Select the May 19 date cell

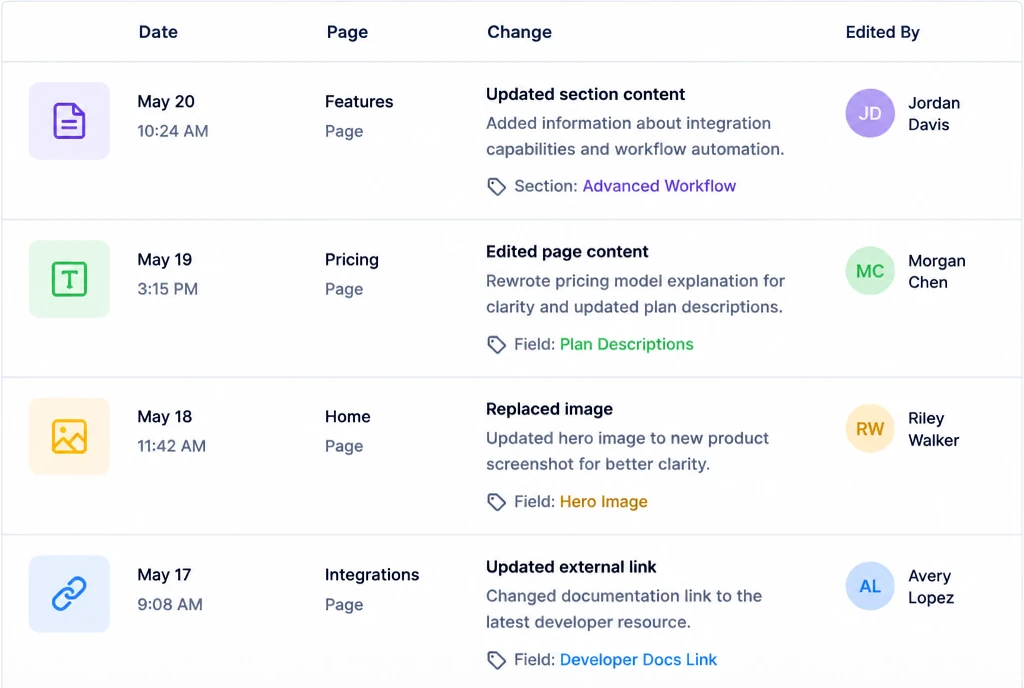tap(165, 260)
